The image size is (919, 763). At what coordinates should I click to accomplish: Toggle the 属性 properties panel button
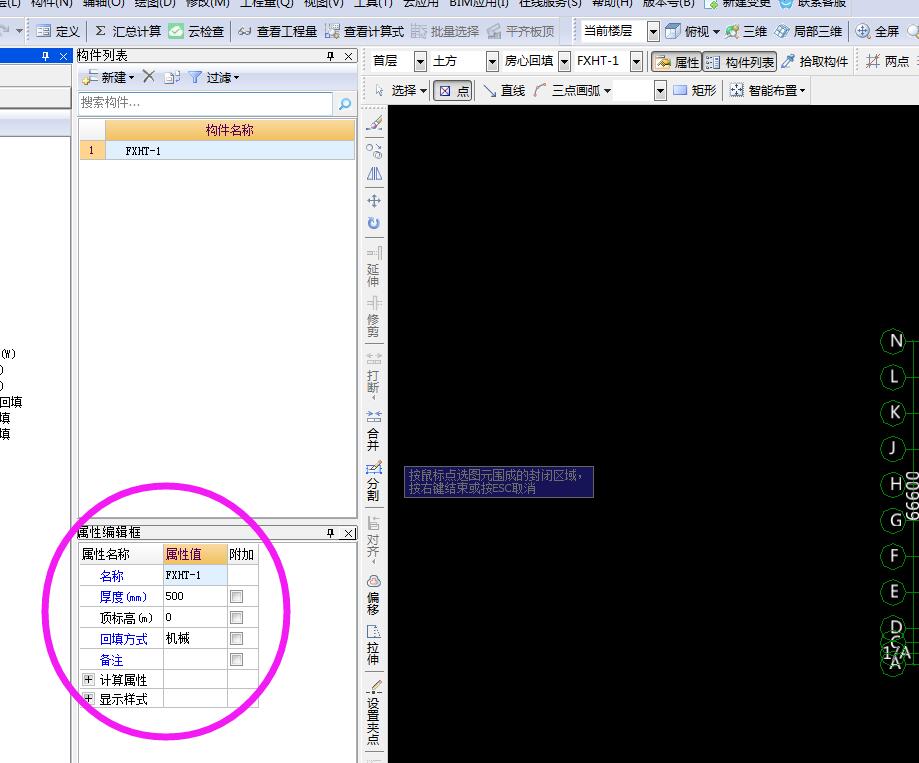677,62
